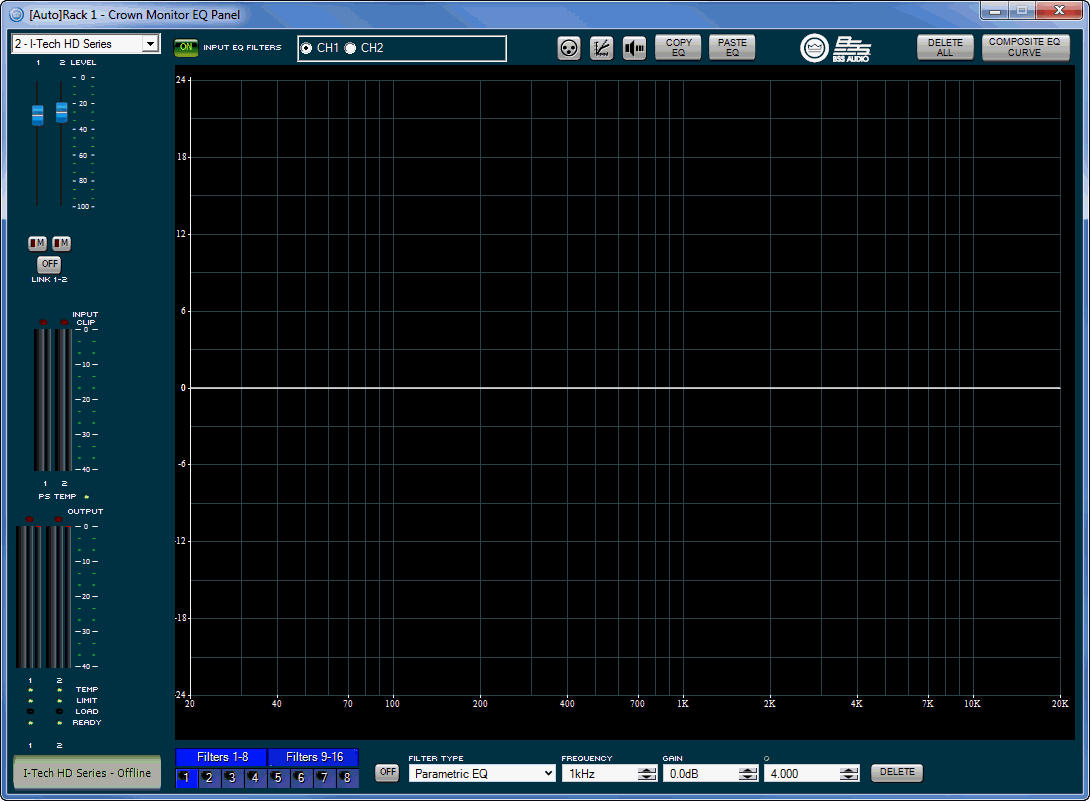Click the PS TEMP indicator label
The width and height of the screenshot is (1090, 801).
pos(57,496)
